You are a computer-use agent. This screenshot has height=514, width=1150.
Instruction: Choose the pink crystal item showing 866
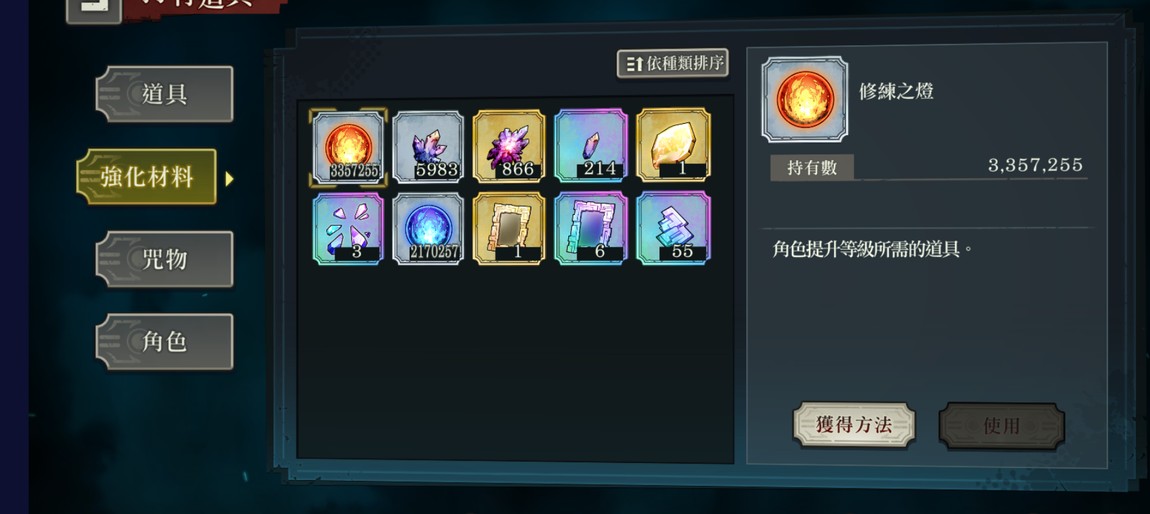509,146
